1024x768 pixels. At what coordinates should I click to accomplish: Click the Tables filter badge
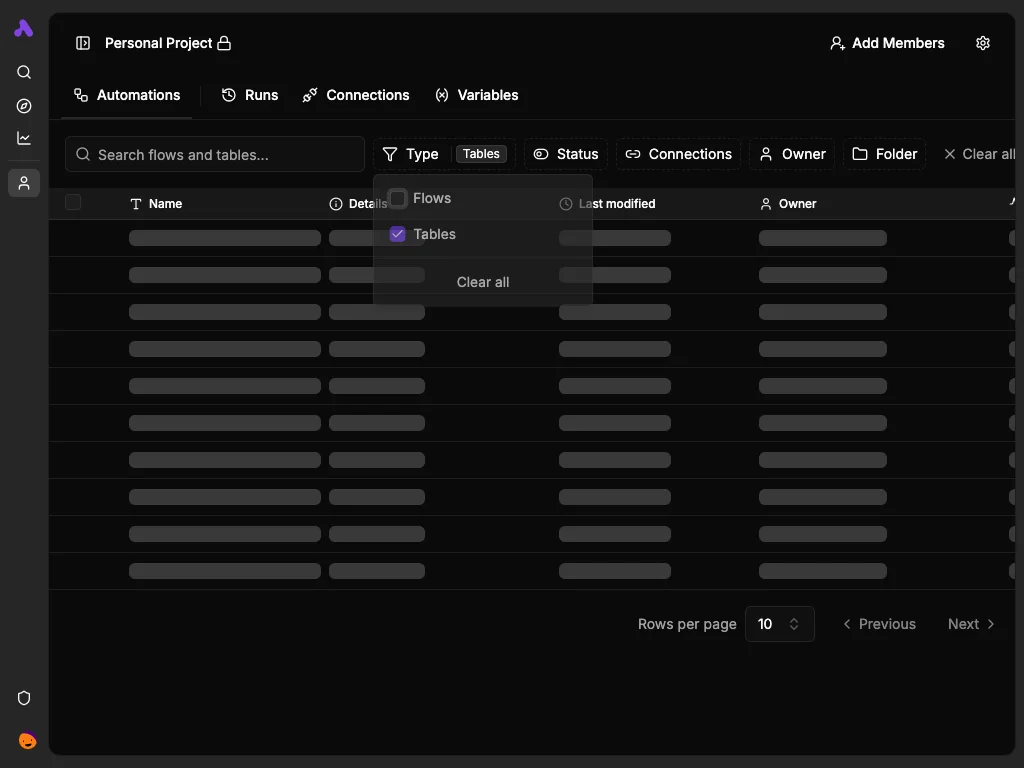[x=481, y=154]
